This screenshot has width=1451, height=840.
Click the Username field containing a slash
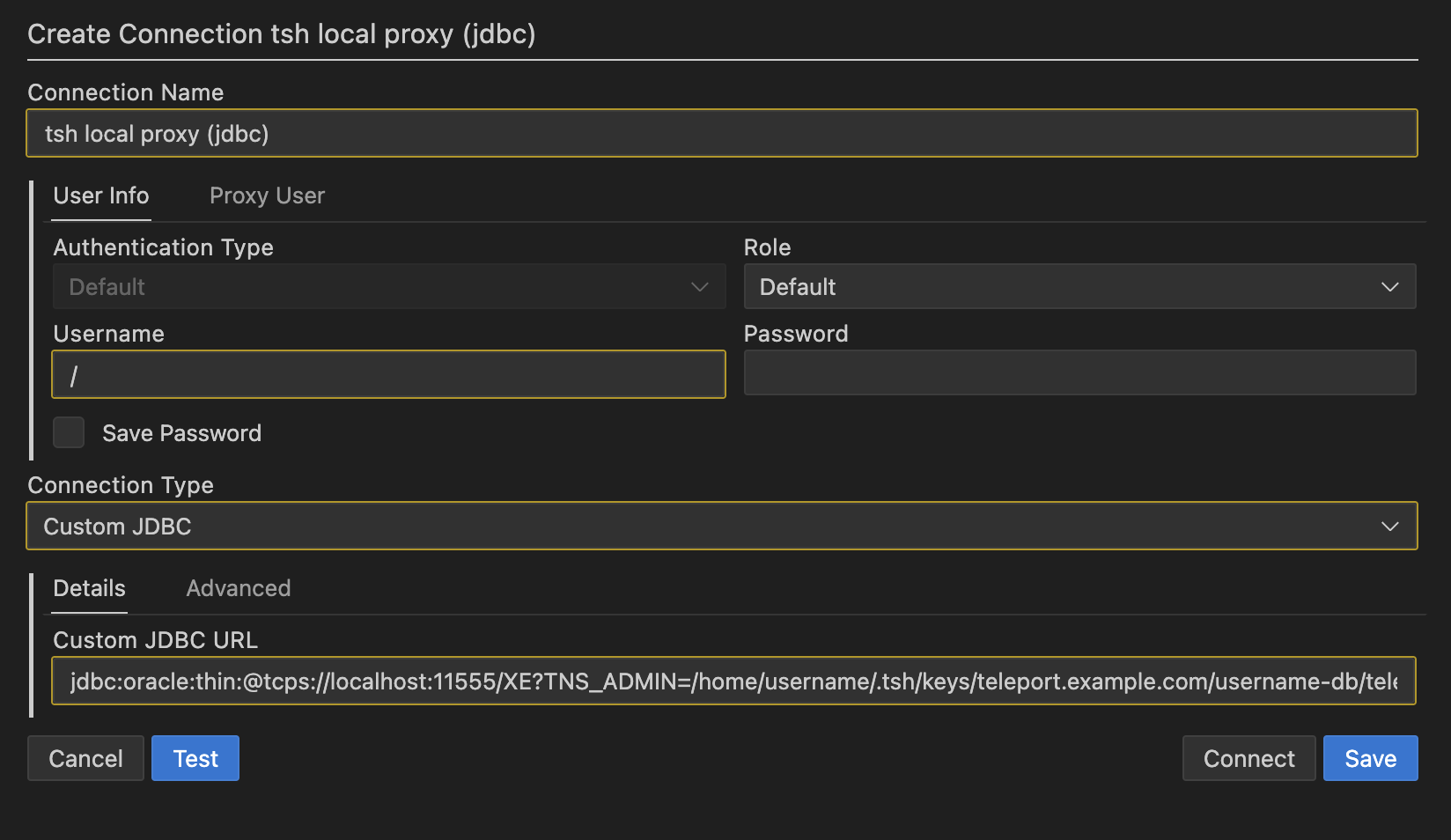(388, 374)
